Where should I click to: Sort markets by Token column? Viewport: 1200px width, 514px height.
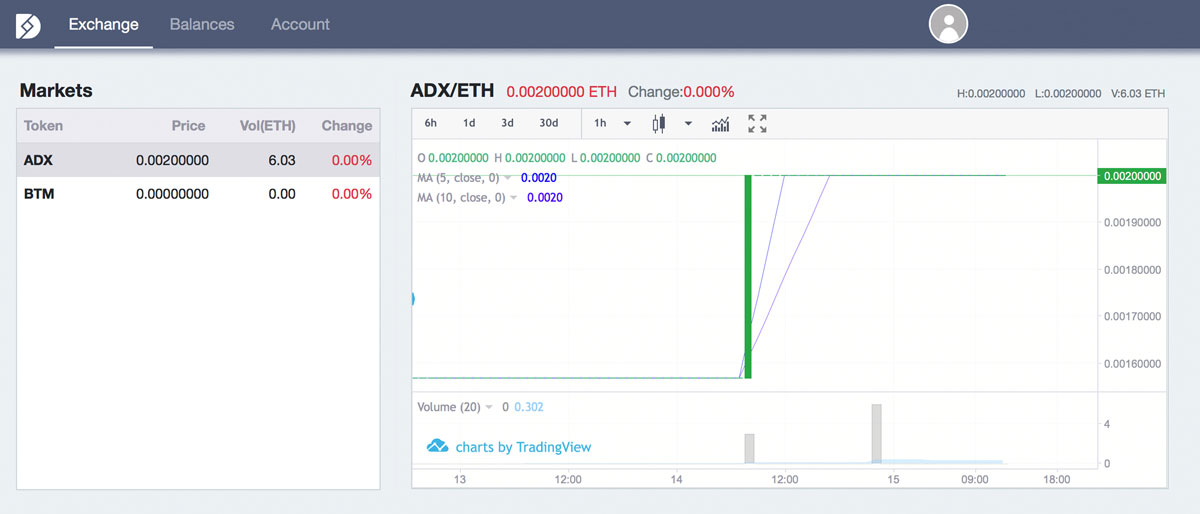(43, 126)
